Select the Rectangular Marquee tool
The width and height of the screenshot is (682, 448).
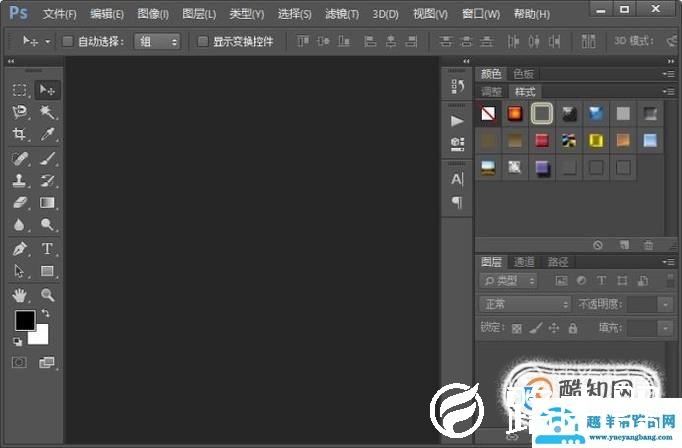pyautogui.click(x=20, y=90)
